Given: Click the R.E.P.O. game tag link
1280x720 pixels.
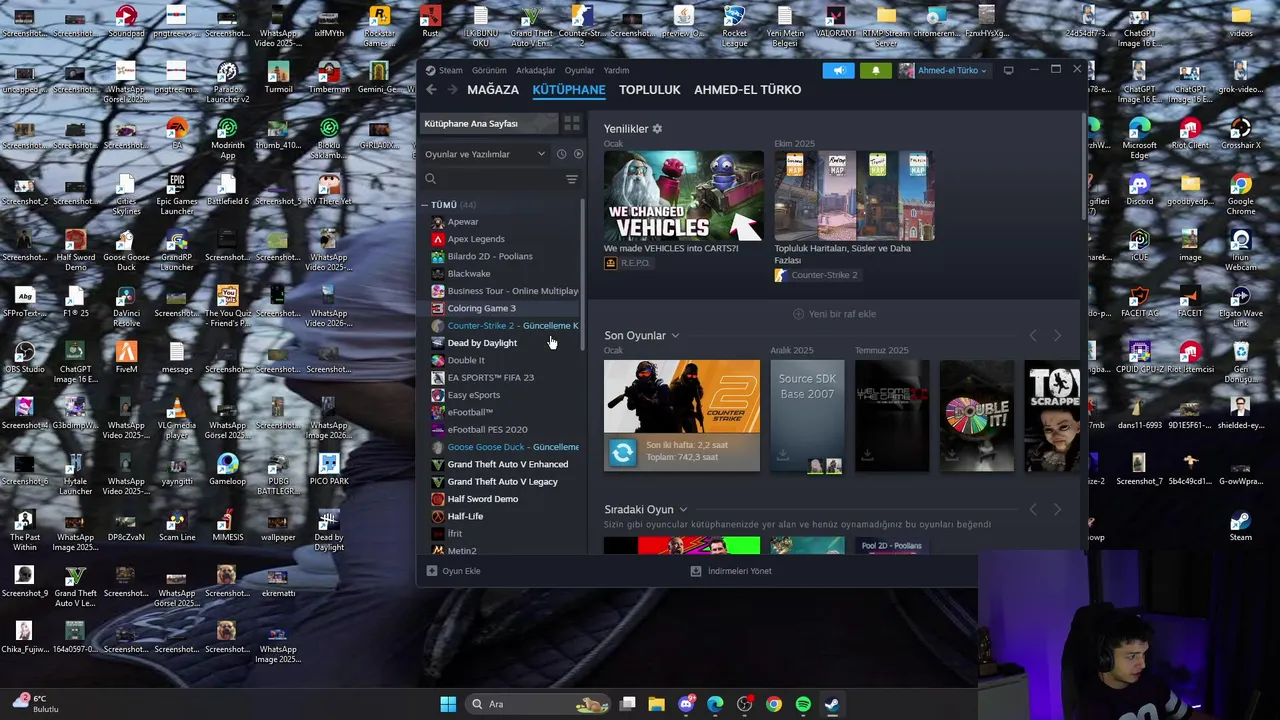Looking at the screenshot, I should [x=628, y=263].
